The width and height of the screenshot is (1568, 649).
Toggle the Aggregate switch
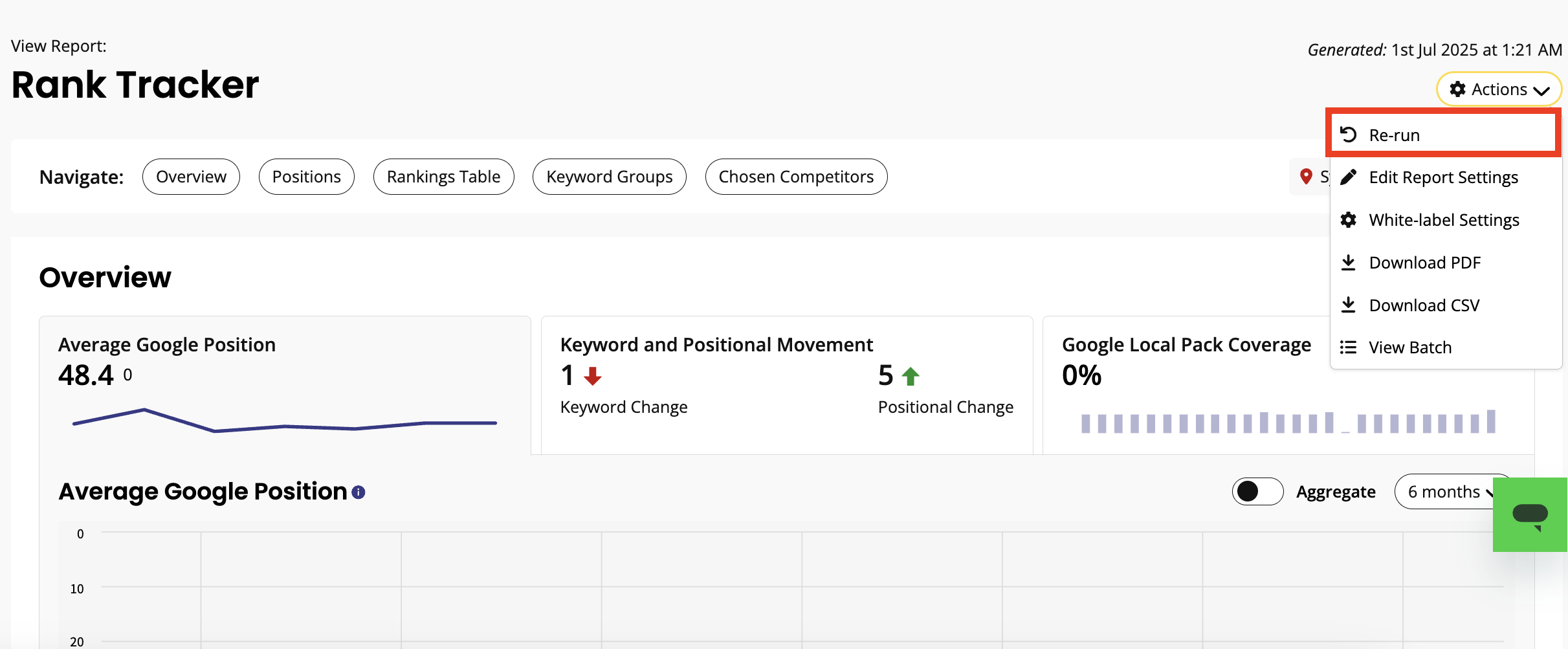(1257, 492)
